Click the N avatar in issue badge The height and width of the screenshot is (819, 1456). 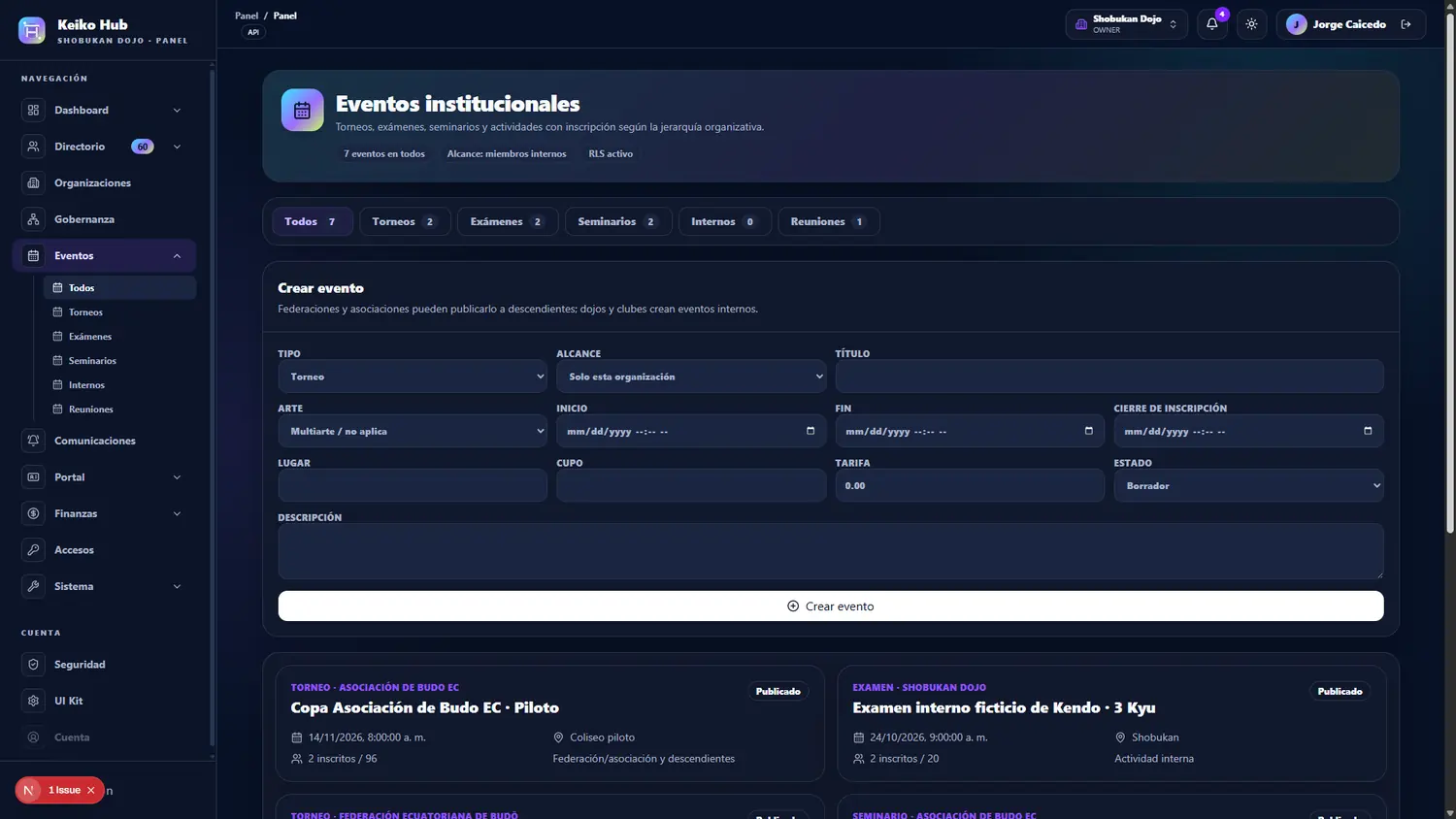tap(28, 790)
